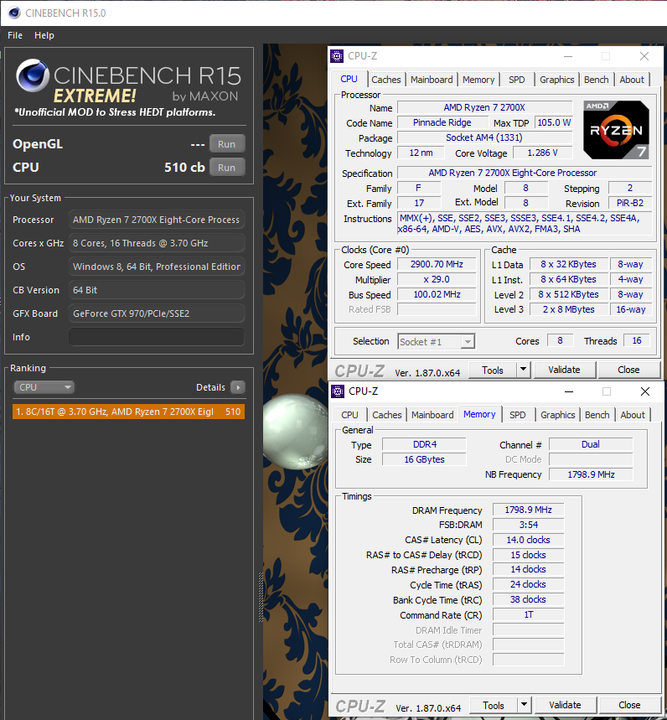Click Validate in lower CPU-Z window
Viewport: 667px width, 720px height.
[565, 705]
